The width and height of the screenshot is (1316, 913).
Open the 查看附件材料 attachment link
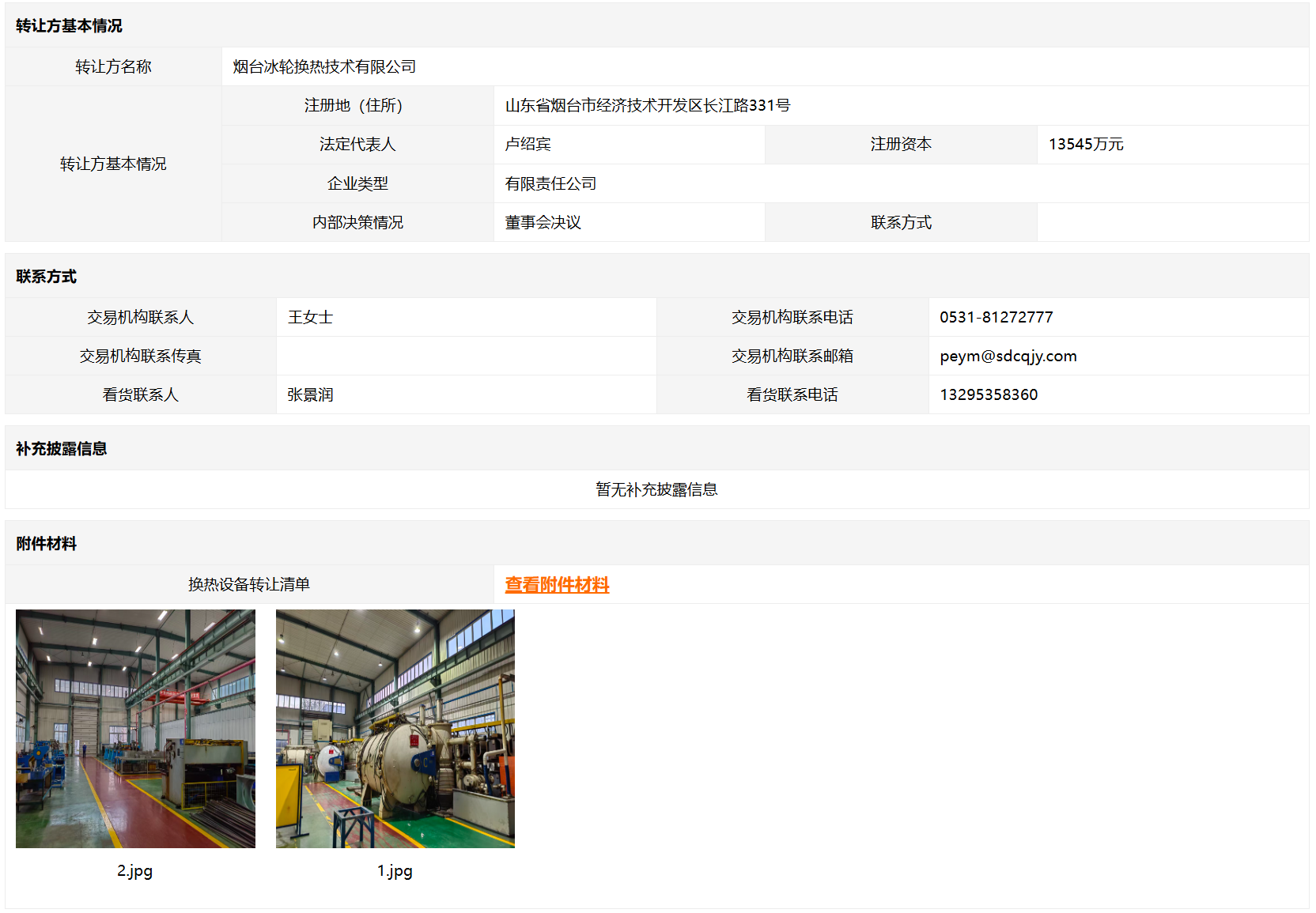point(557,585)
